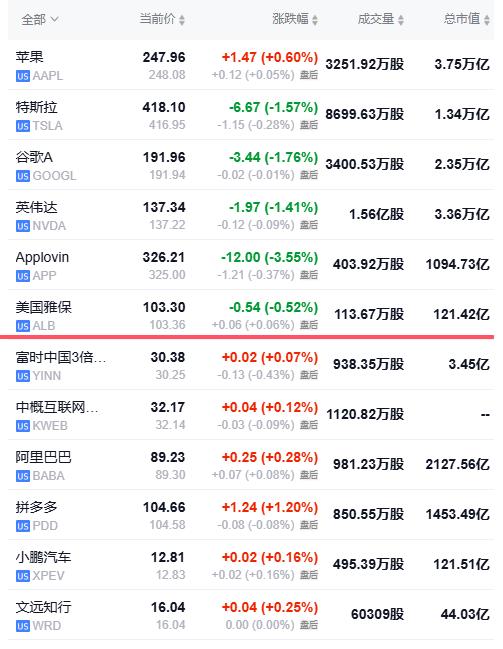Viewport: 503px width, 649px height.
Task: Open the 苹果 stock row
Action: click(251, 65)
